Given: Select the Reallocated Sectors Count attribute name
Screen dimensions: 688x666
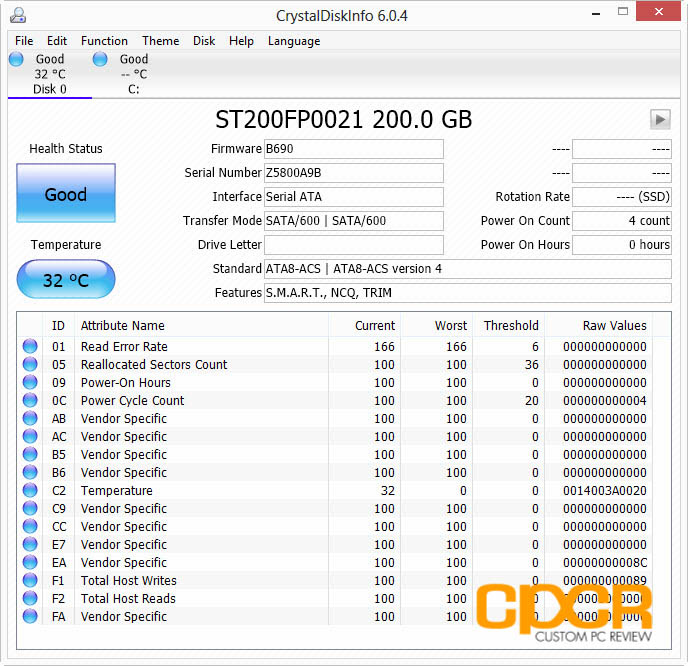Looking at the screenshot, I should [154, 365].
